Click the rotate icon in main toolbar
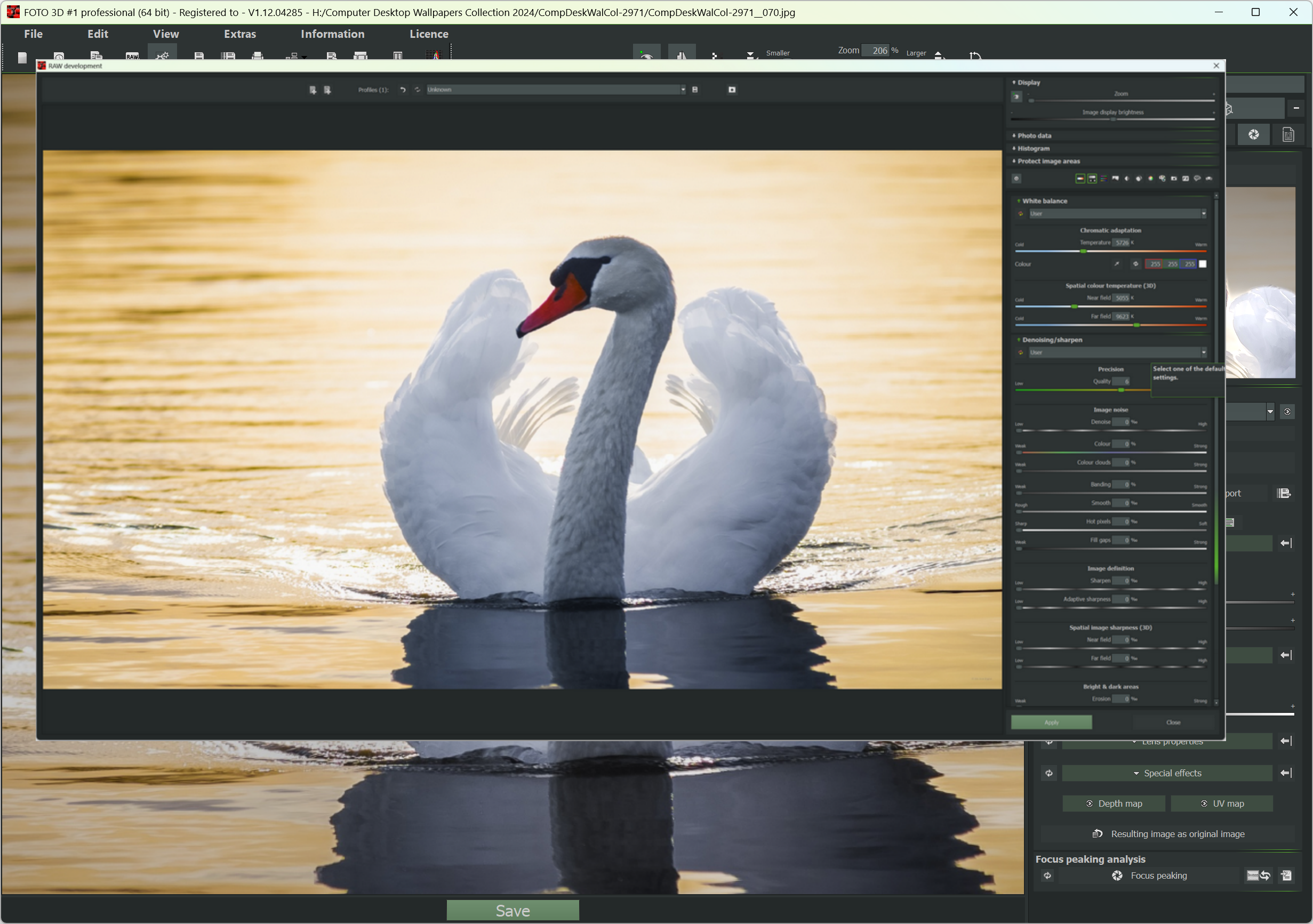Screen dimensions: 1313x924 click(x=975, y=55)
